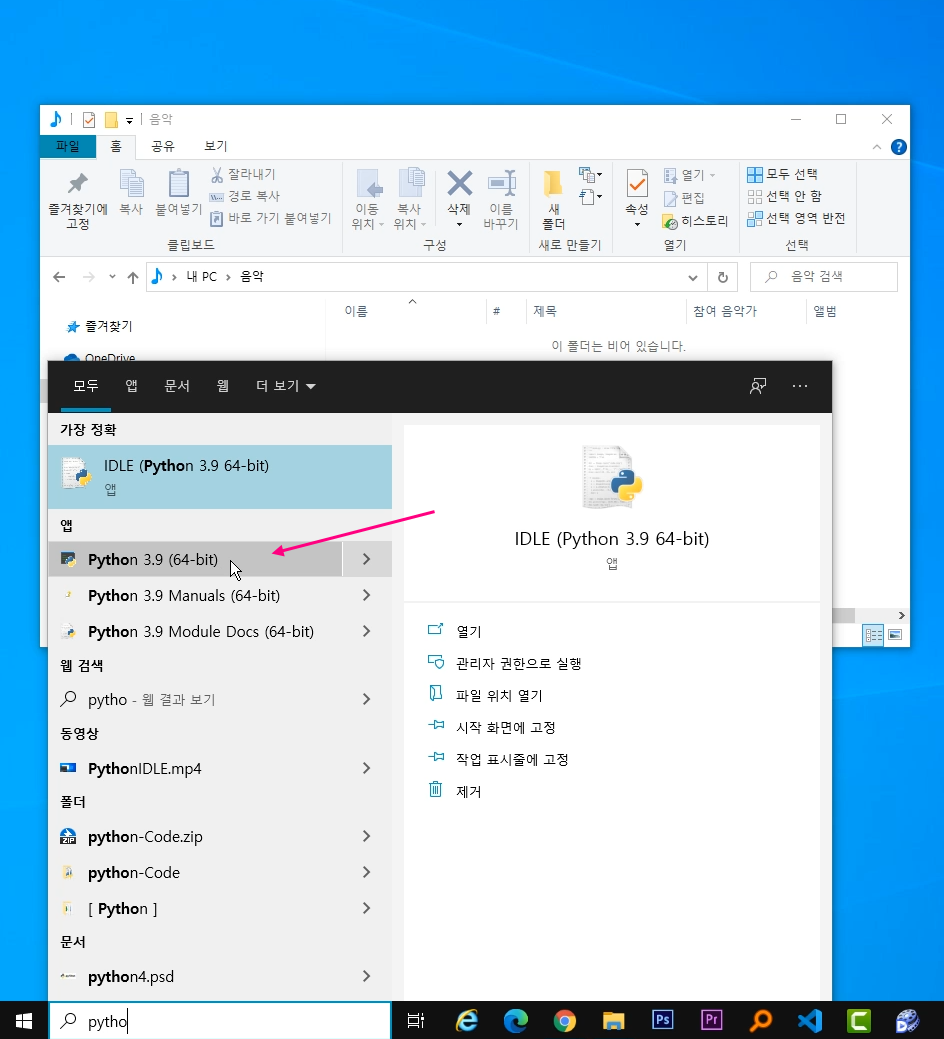Launch Internet Explorer from taskbar
Image resolution: width=944 pixels, height=1039 pixels.
tap(467, 1020)
